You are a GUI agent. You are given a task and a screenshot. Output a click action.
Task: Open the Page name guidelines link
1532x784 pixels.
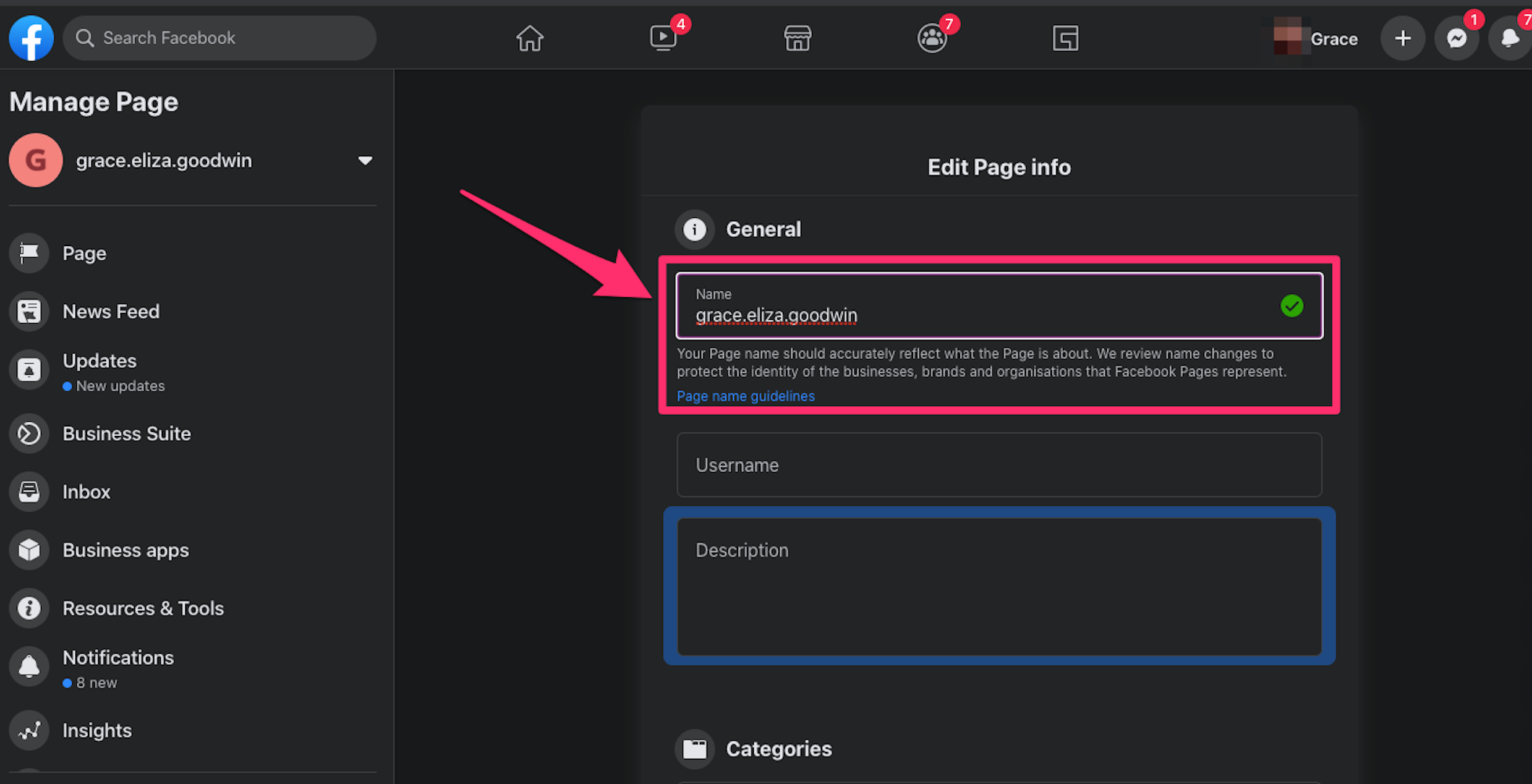tap(745, 396)
